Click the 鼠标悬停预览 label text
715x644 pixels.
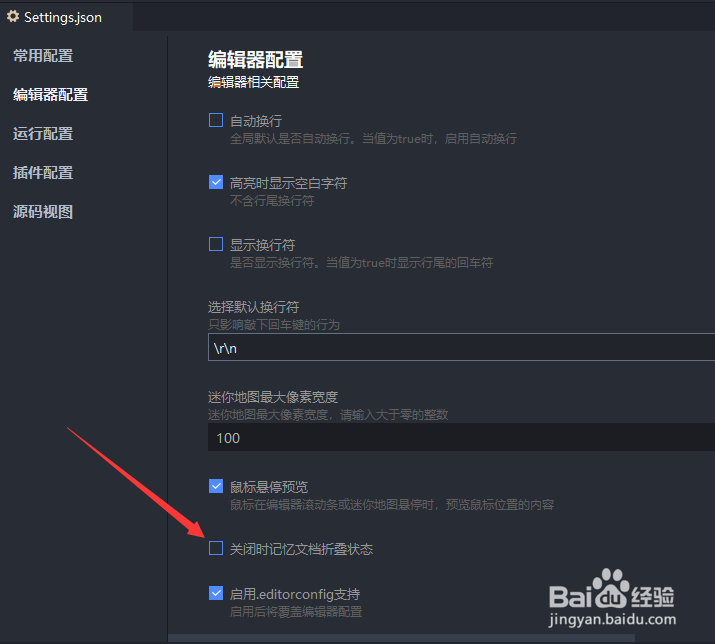point(269,487)
